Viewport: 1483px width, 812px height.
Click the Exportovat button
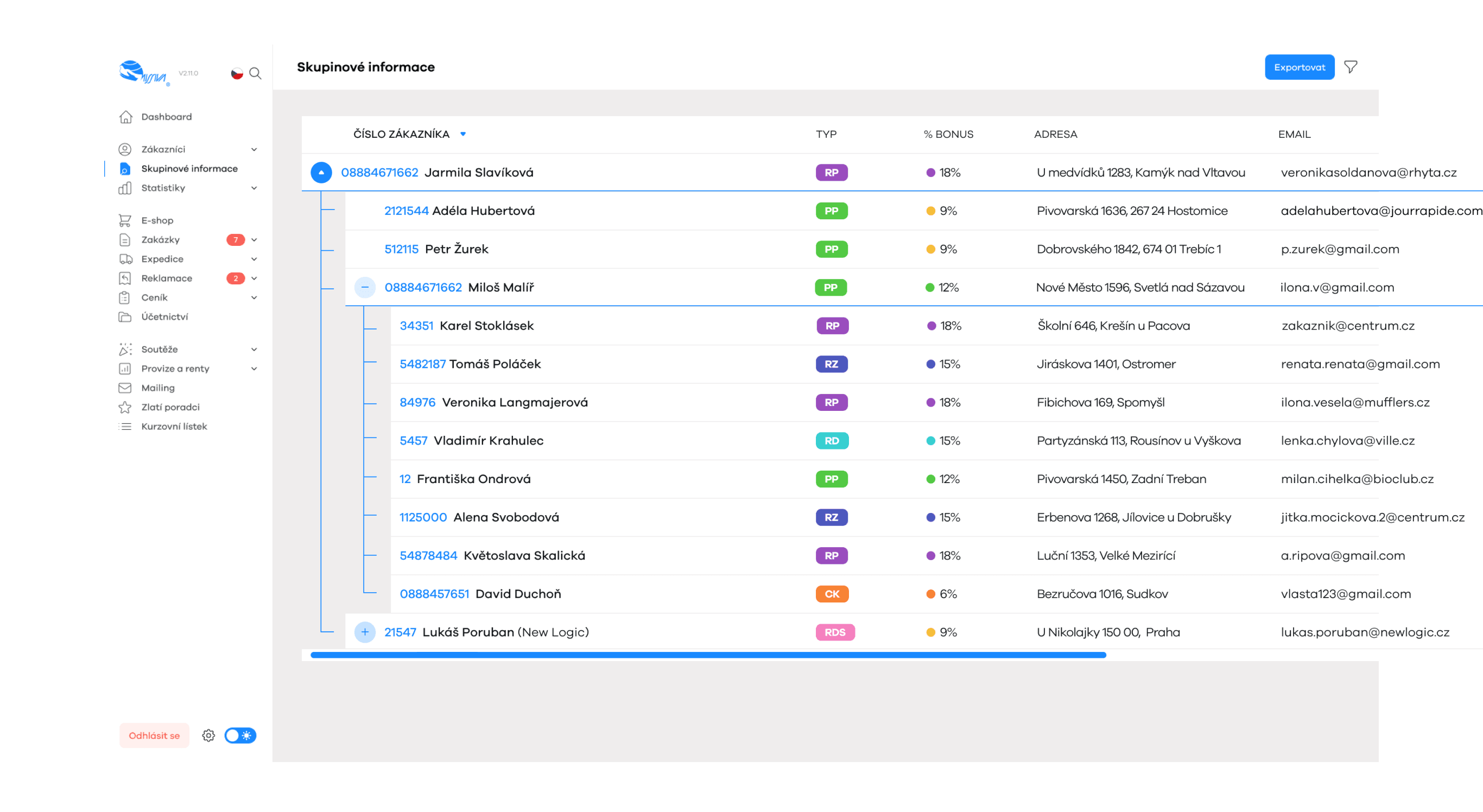coord(1300,67)
